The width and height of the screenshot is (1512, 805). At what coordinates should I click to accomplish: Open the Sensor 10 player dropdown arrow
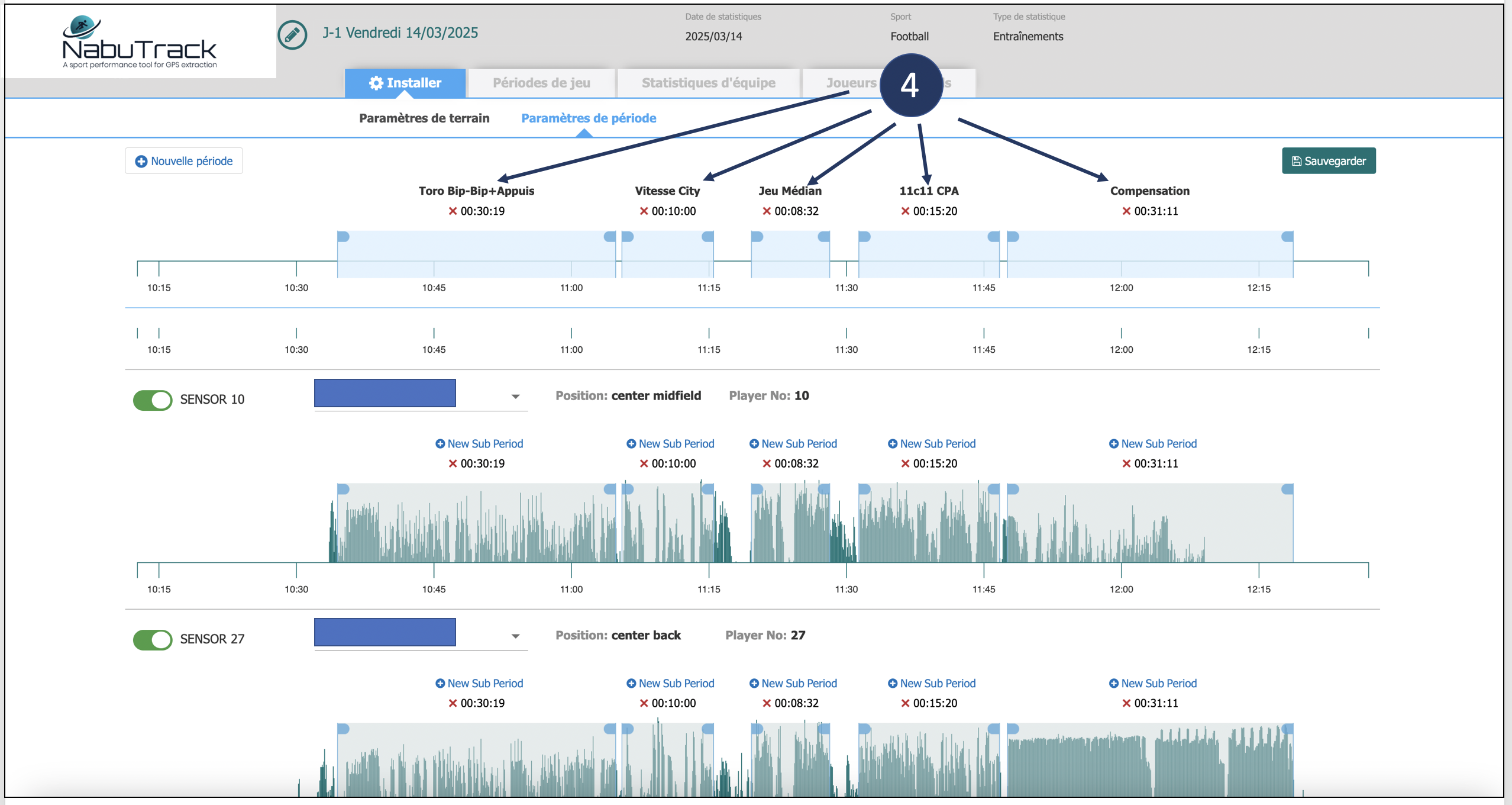pos(515,397)
